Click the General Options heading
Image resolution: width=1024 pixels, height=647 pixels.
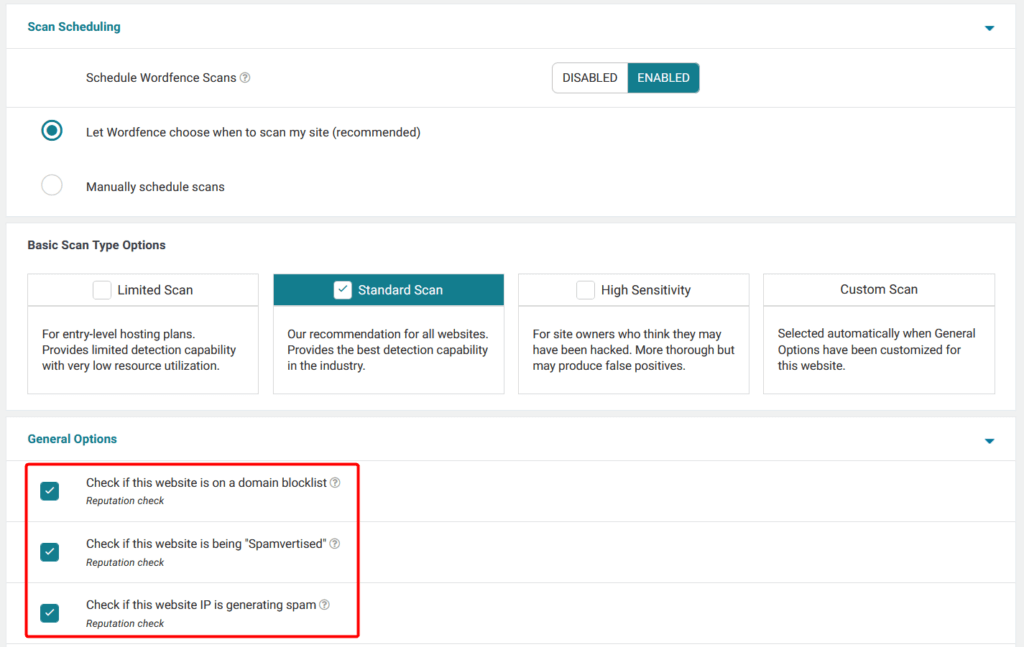click(72, 439)
